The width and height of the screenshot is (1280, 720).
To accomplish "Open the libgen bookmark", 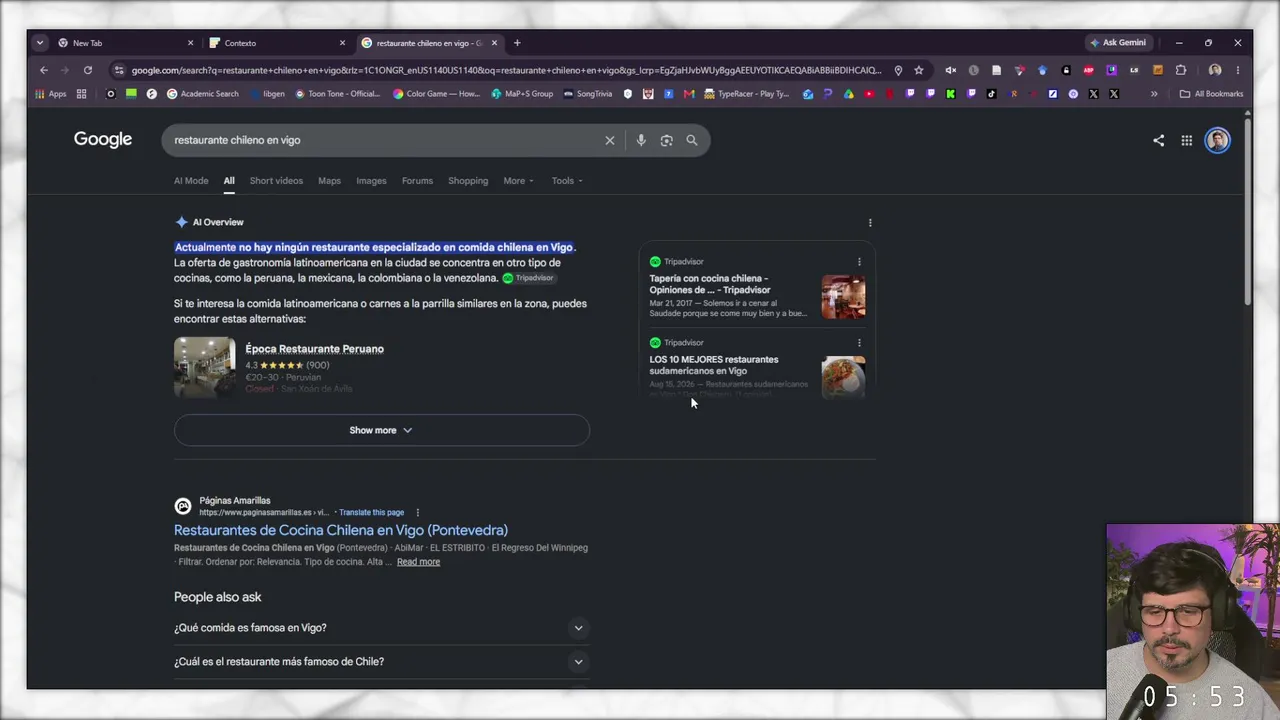I will pyautogui.click(x=268, y=94).
